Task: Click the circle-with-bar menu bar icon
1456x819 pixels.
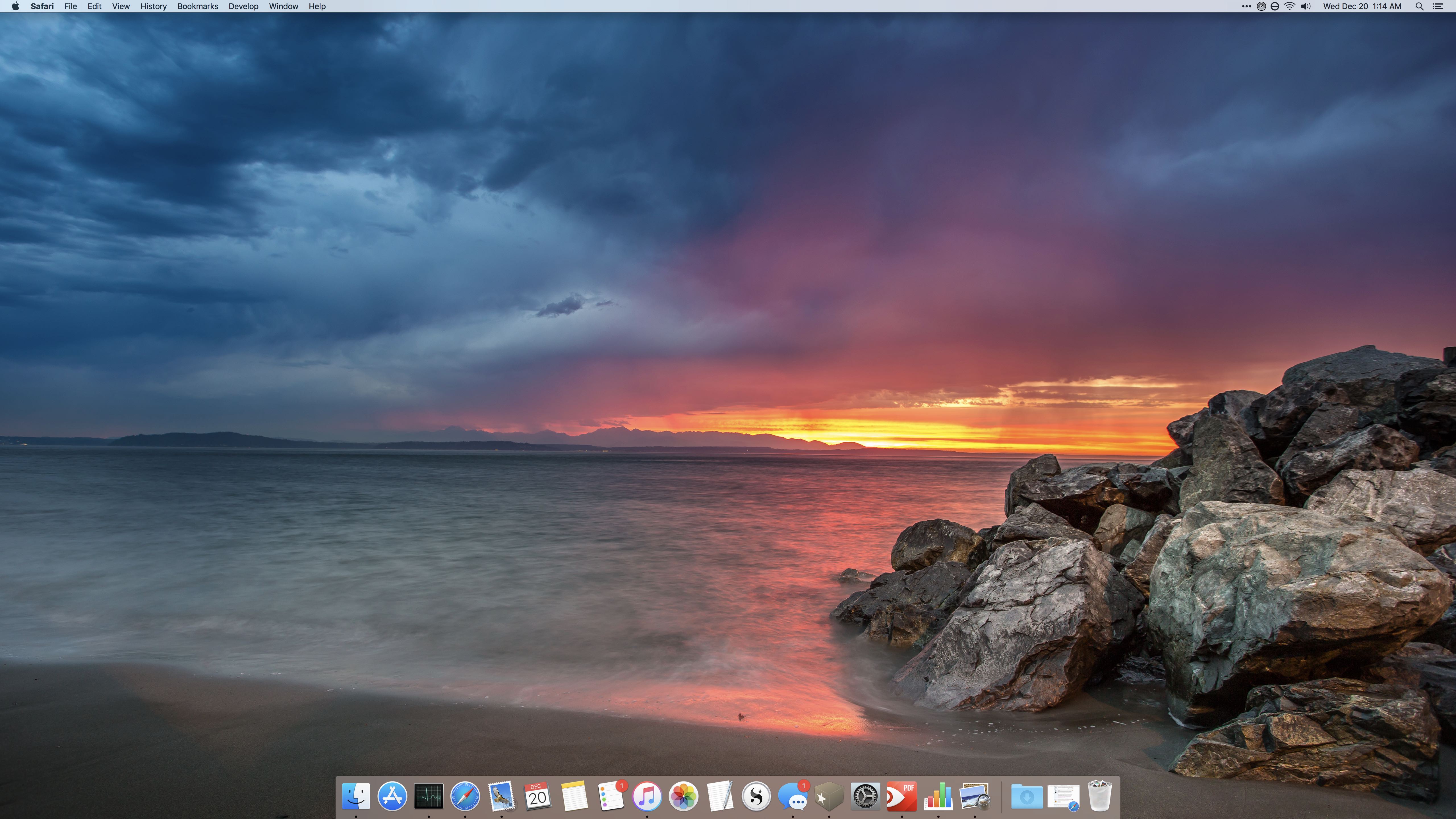Action: pyautogui.click(x=1275, y=6)
